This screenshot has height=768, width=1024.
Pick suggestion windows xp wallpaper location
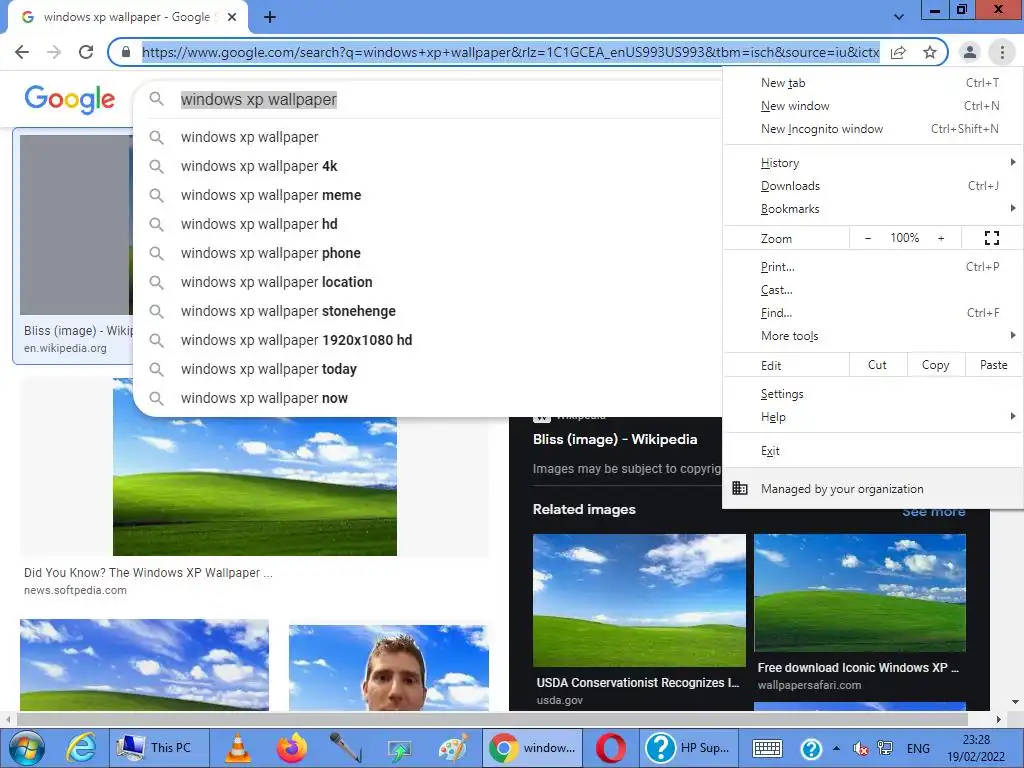(x=428, y=282)
